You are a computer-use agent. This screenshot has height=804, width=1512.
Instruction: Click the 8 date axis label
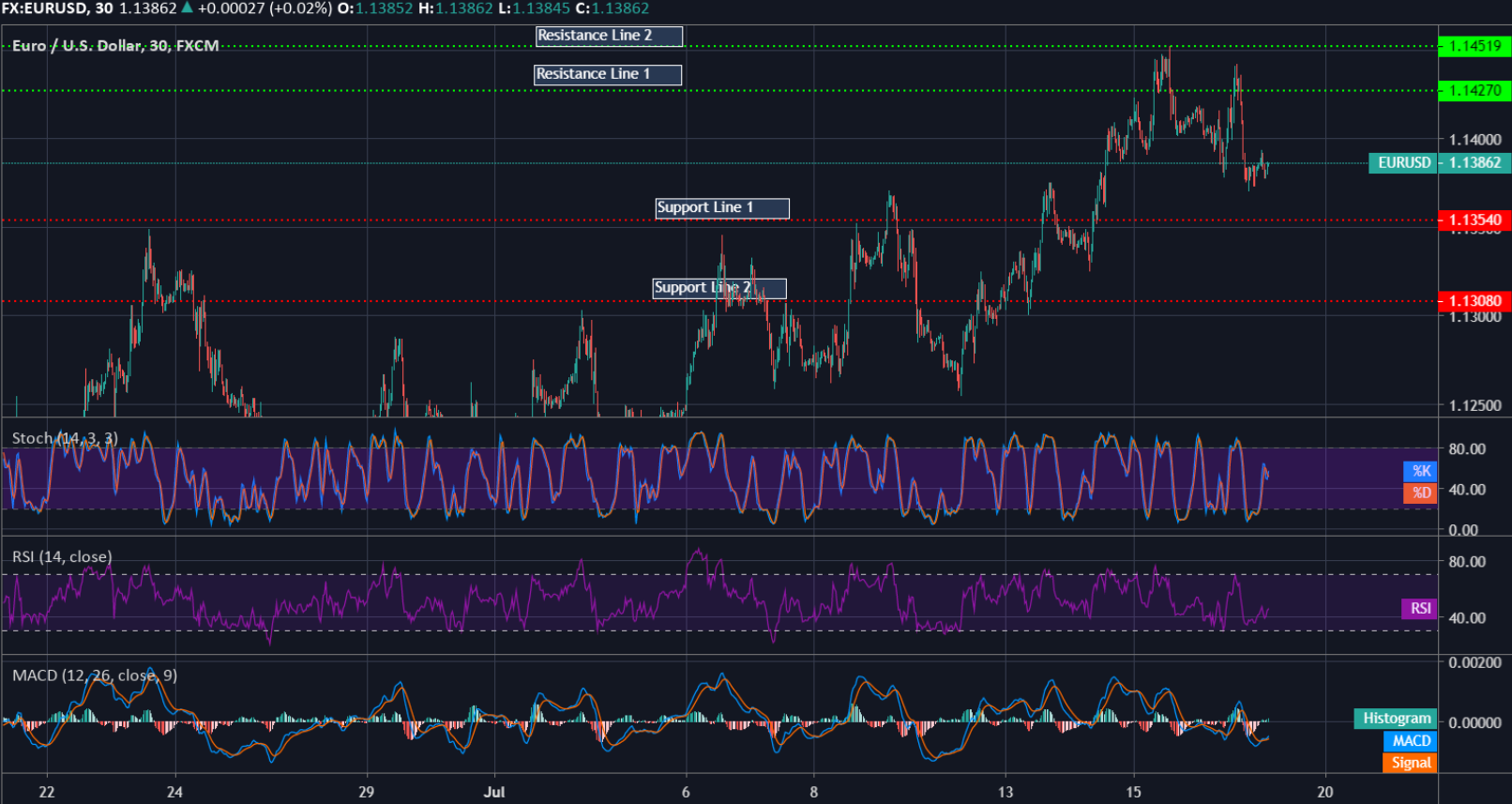click(x=814, y=793)
